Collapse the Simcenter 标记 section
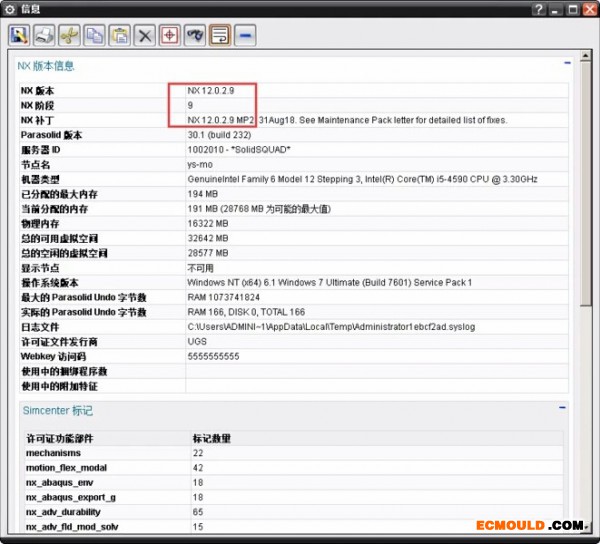This screenshot has width=600, height=544. (562, 408)
